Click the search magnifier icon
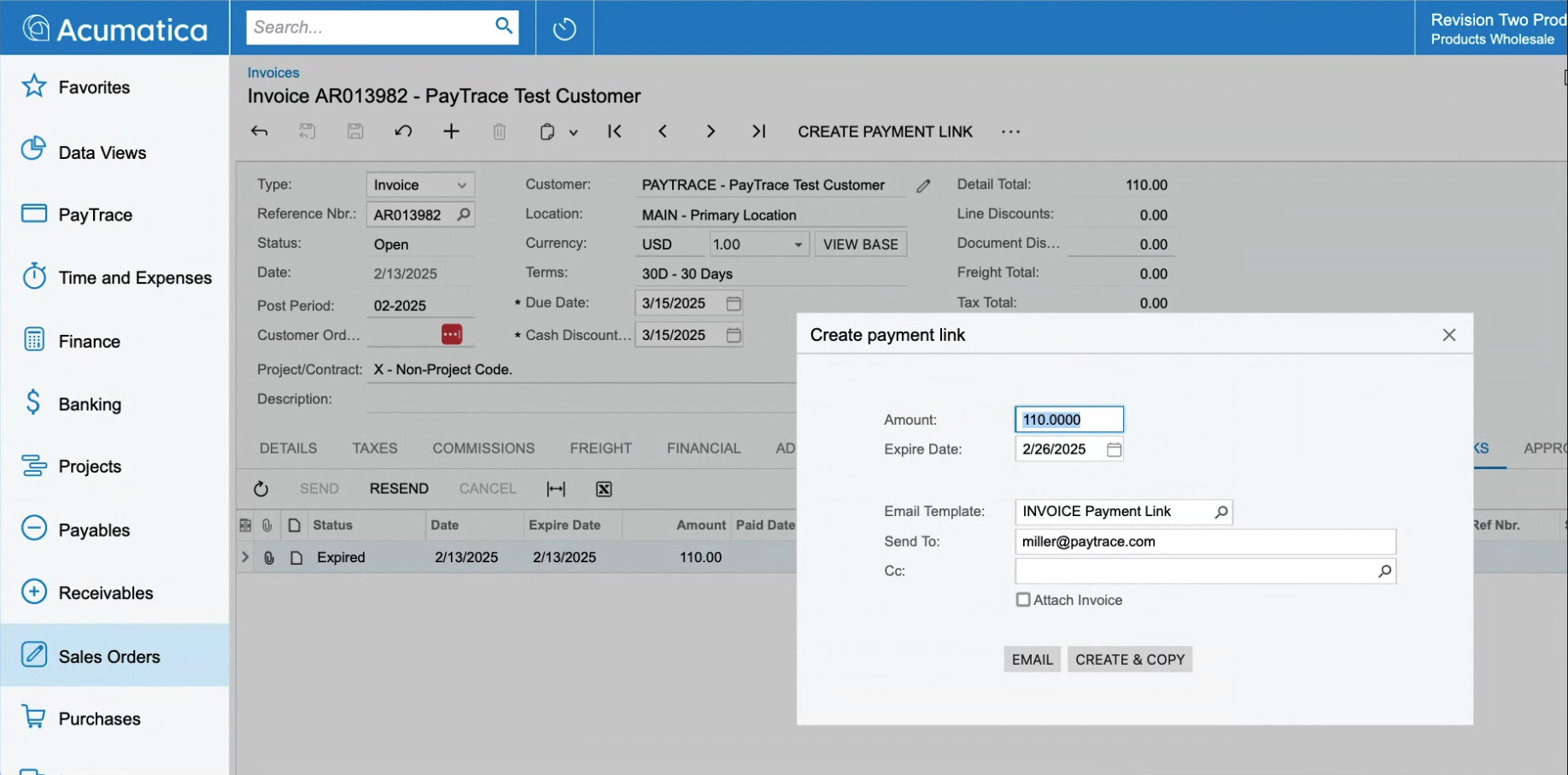 (x=504, y=26)
